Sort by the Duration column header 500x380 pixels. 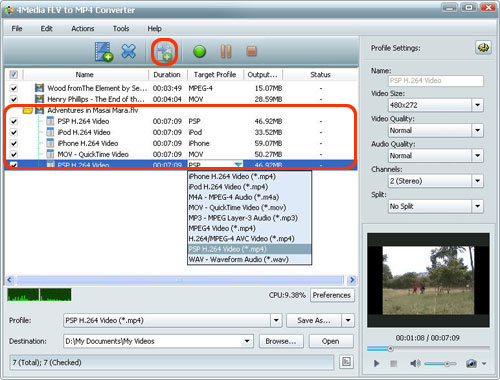tap(167, 75)
